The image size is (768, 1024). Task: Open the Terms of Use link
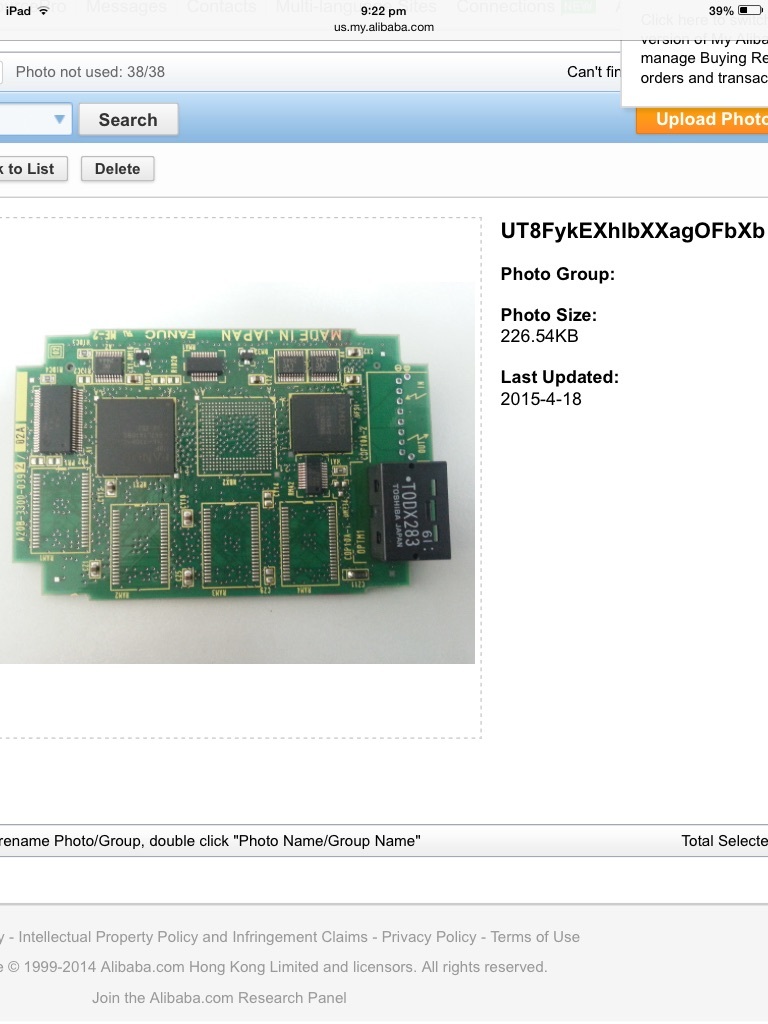(x=535, y=936)
